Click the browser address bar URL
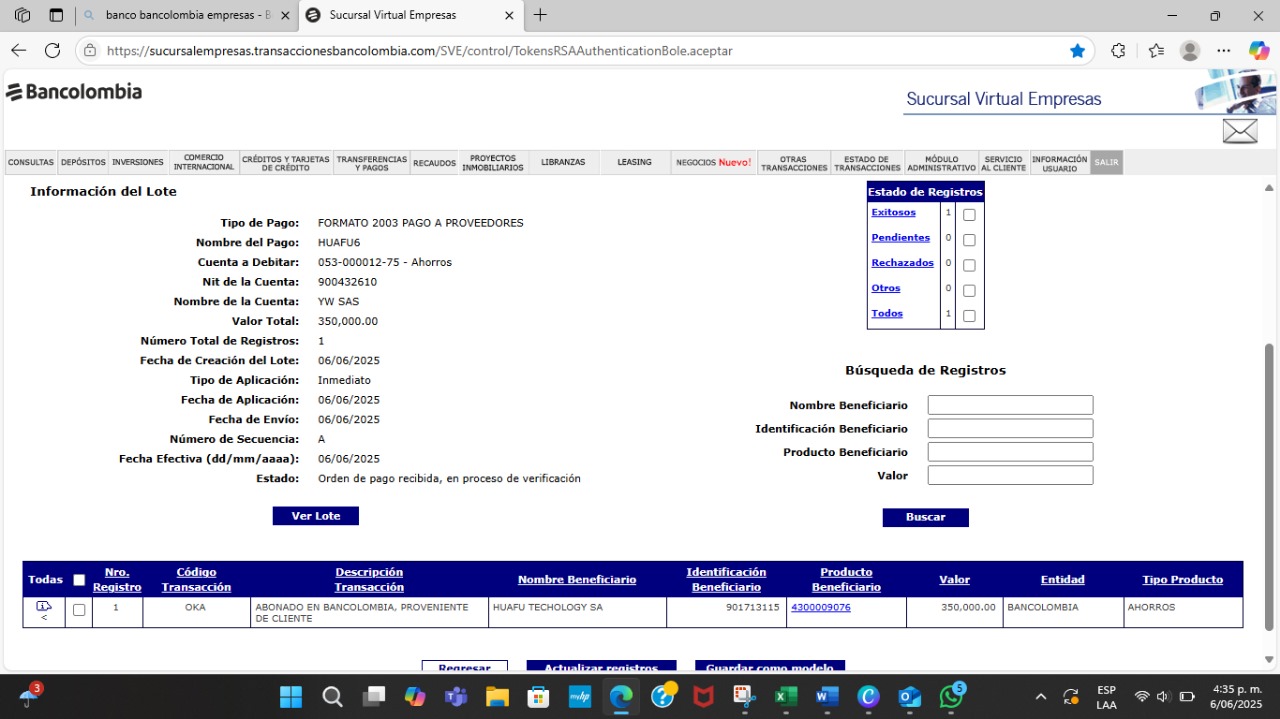This screenshot has height=719, width=1280. (x=420, y=50)
